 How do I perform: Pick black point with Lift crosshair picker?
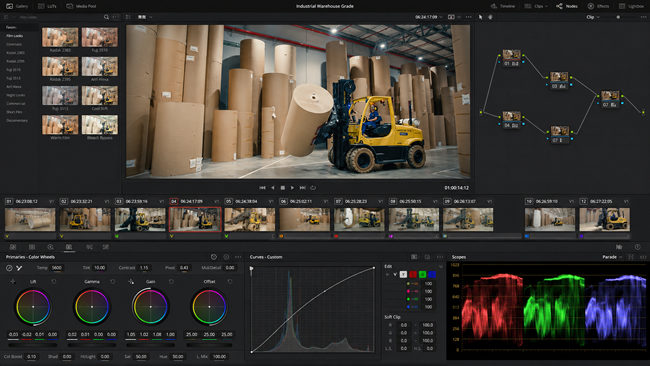(13, 281)
